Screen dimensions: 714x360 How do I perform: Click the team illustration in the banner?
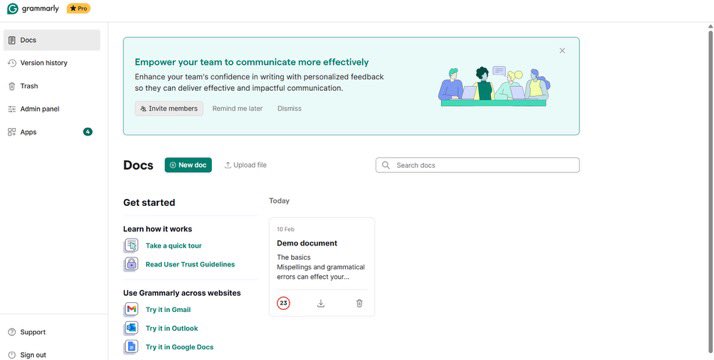point(494,86)
